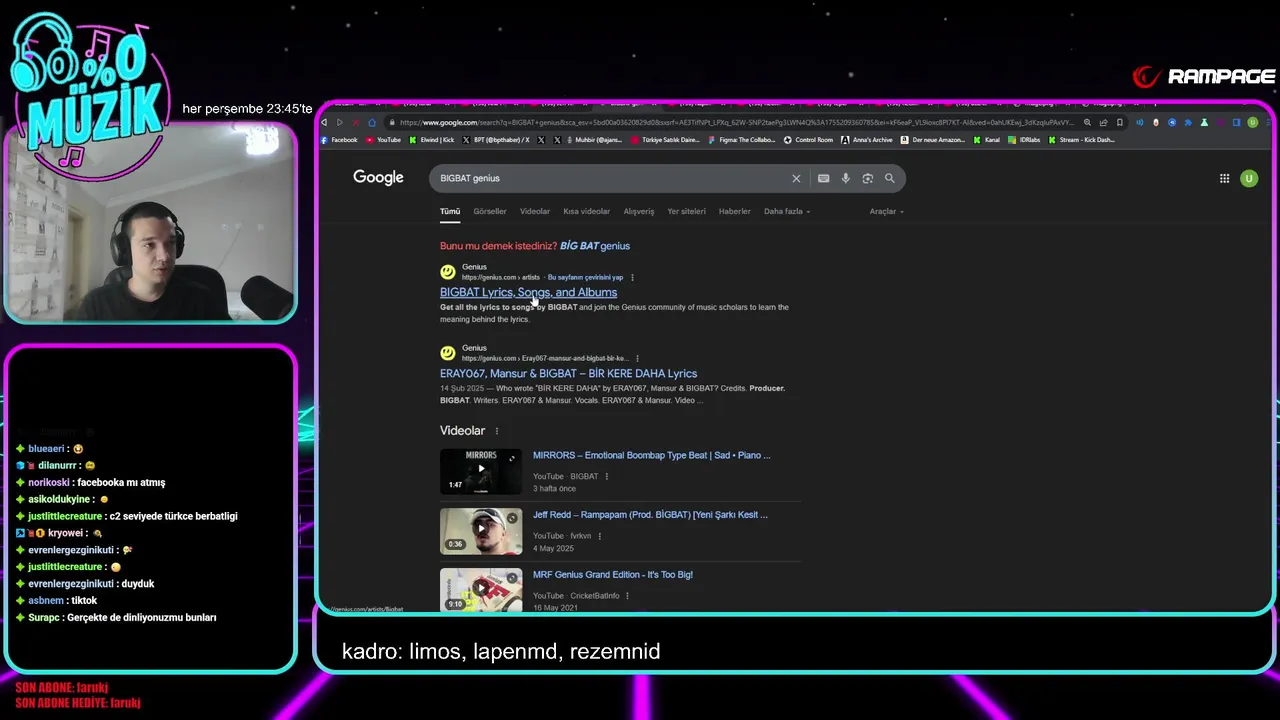Viewport: 1280px width, 720px height.
Task: Click the Google logo
Action: pos(378,178)
